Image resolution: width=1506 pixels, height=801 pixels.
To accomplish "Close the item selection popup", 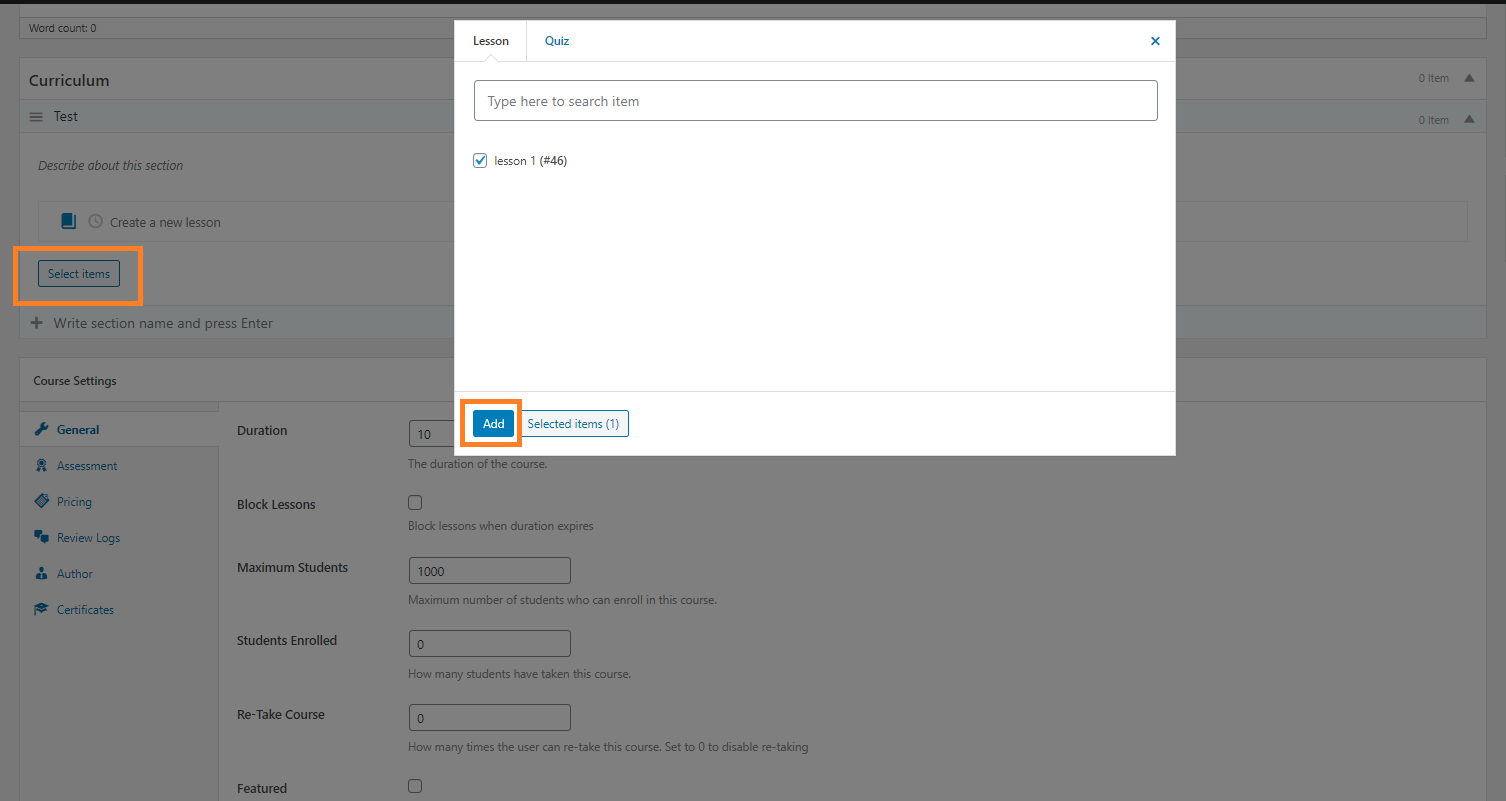I will coord(1155,41).
